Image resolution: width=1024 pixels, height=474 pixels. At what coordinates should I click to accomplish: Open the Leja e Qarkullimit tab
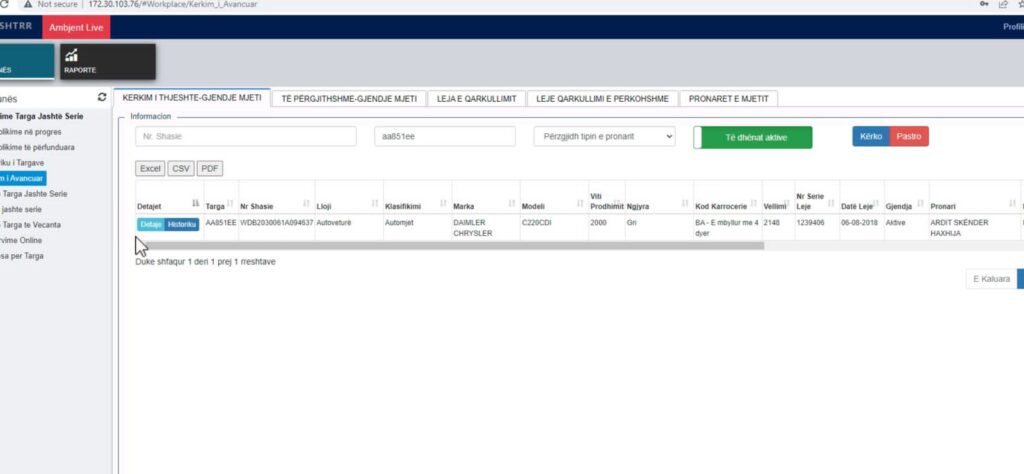[475, 98]
